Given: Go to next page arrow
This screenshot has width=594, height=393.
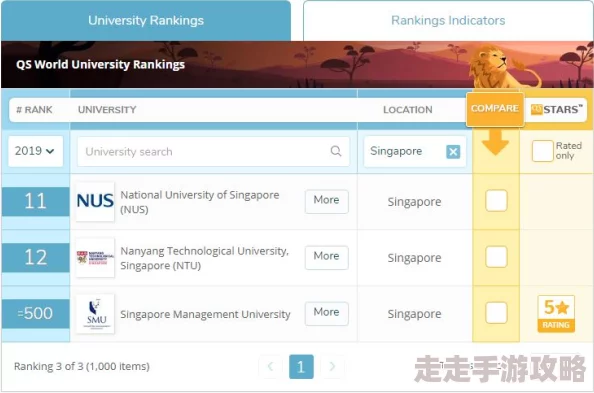Looking at the screenshot, I should click(x=332, y=366).
